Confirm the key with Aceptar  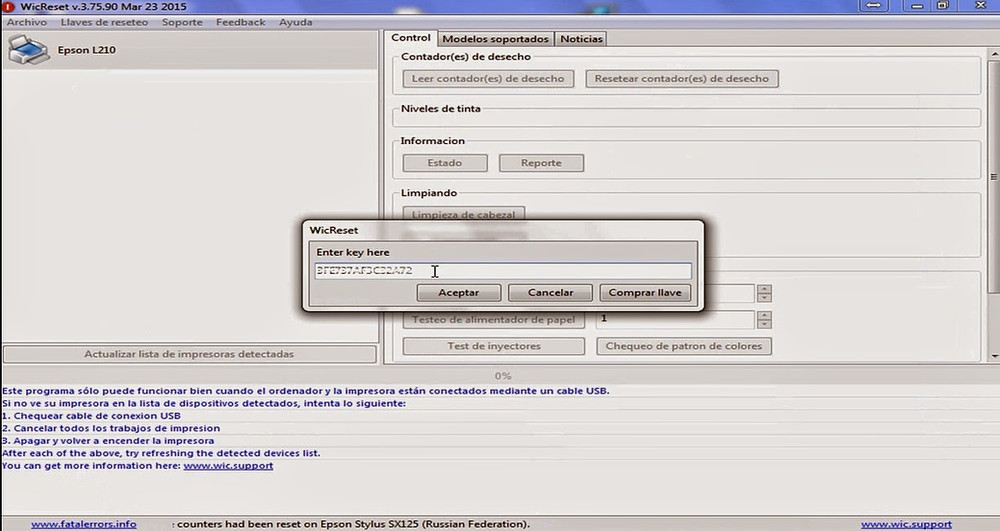coord(459,293)
